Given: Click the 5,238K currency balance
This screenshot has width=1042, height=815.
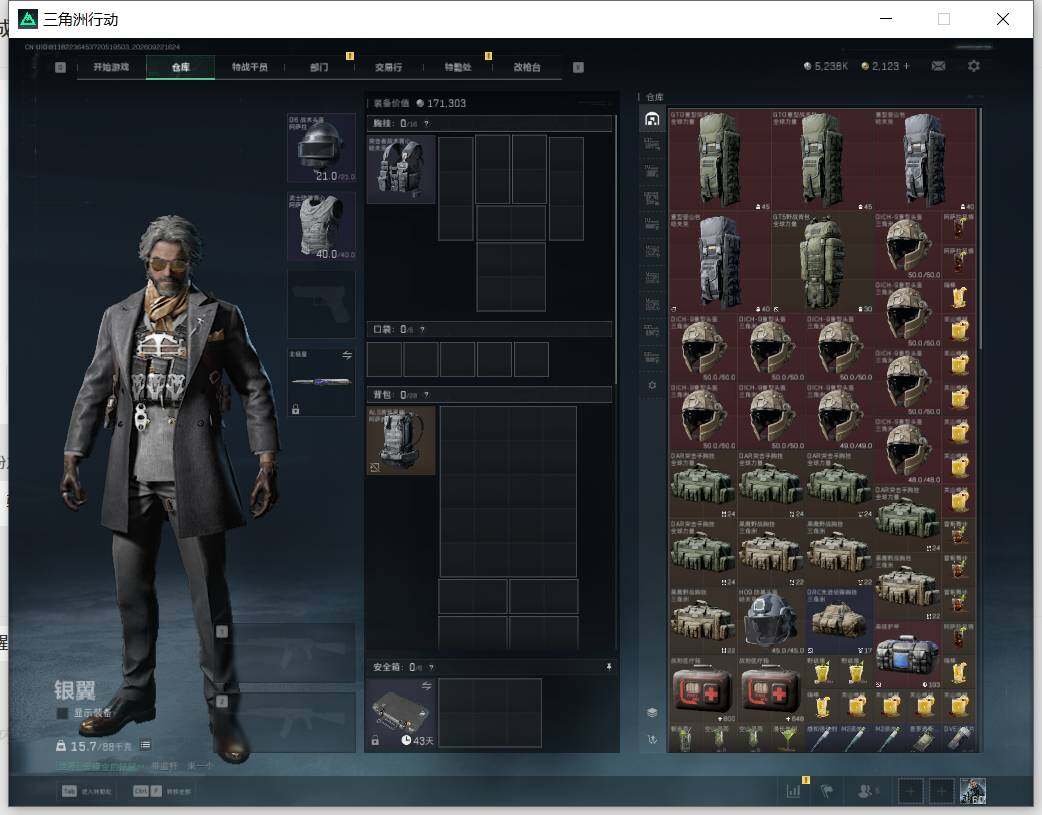Looking at the screenshot, I should [x=825, y=66].
